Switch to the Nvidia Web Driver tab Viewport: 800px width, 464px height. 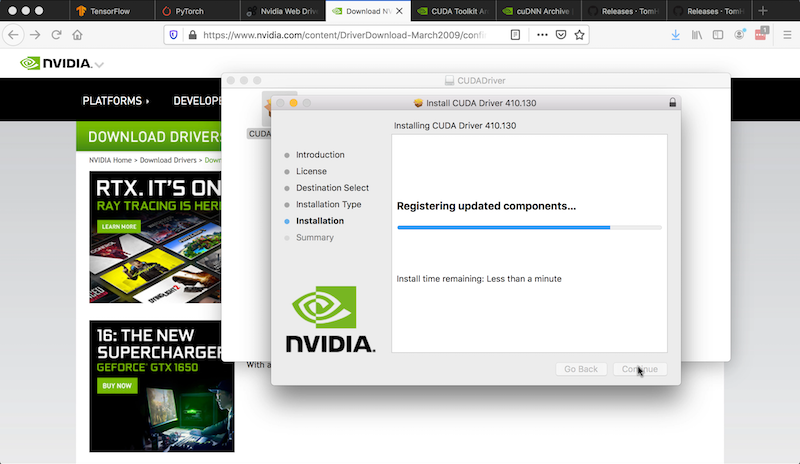283,11
